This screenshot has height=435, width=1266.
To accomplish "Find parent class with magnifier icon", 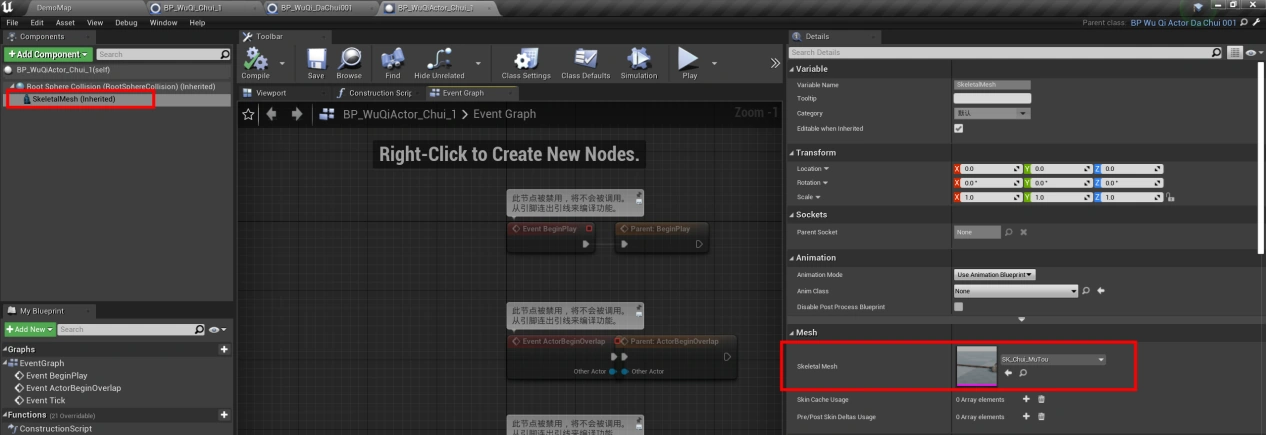I will (x=1242, y=22).
